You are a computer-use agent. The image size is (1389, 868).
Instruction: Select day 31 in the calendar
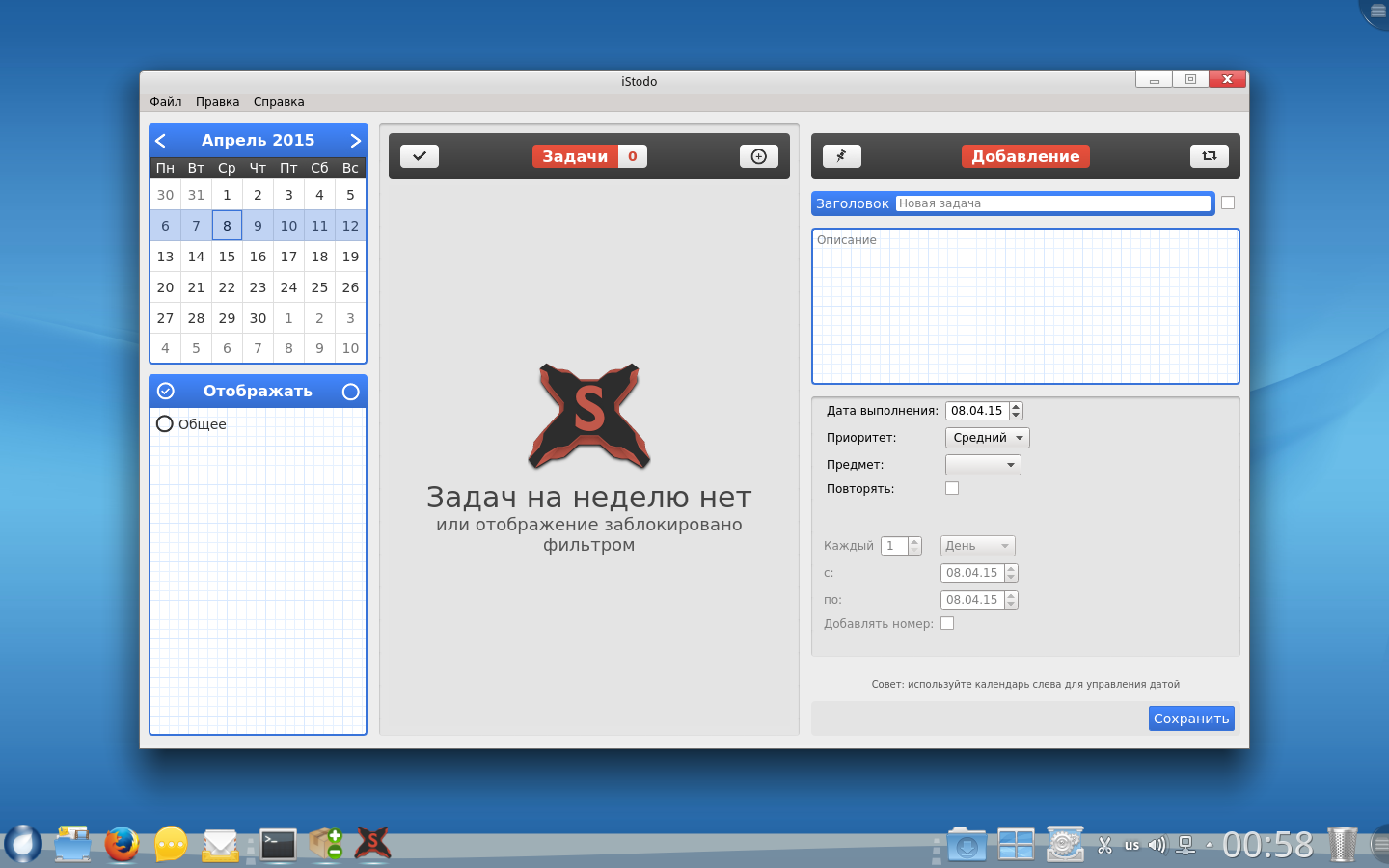pyautogui.click(x=196, y=195)
